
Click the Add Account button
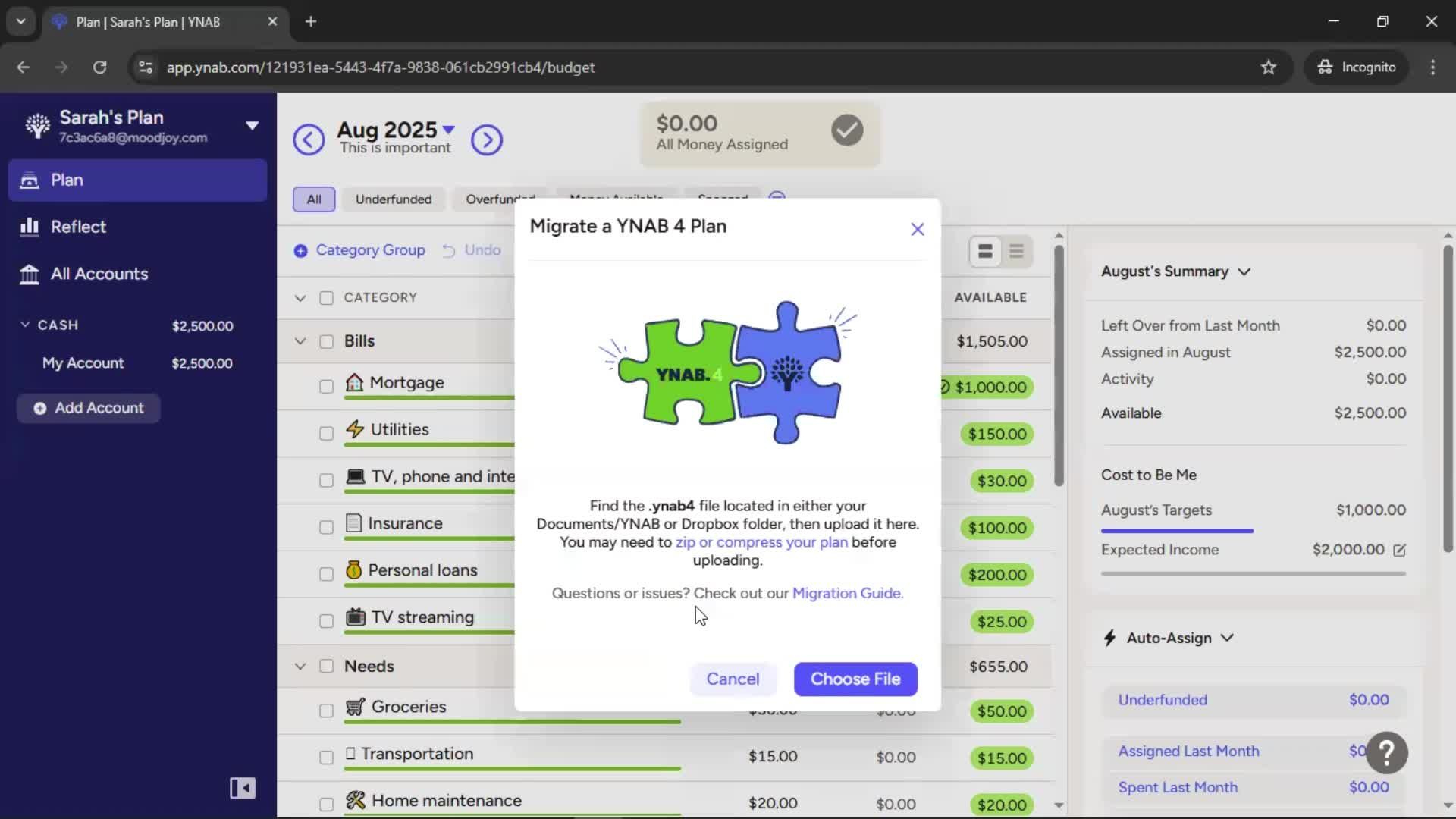[89, 408]
